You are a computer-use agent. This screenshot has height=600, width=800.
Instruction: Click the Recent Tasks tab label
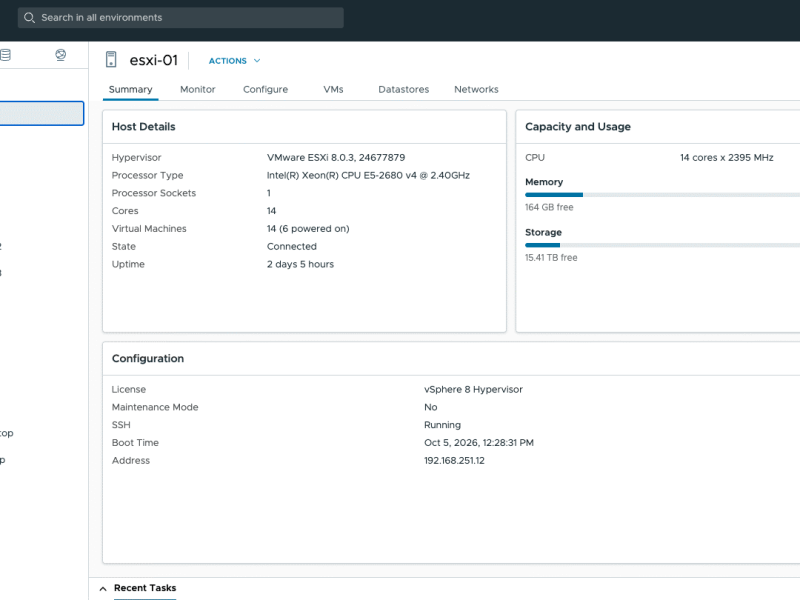tap(145, 588)
